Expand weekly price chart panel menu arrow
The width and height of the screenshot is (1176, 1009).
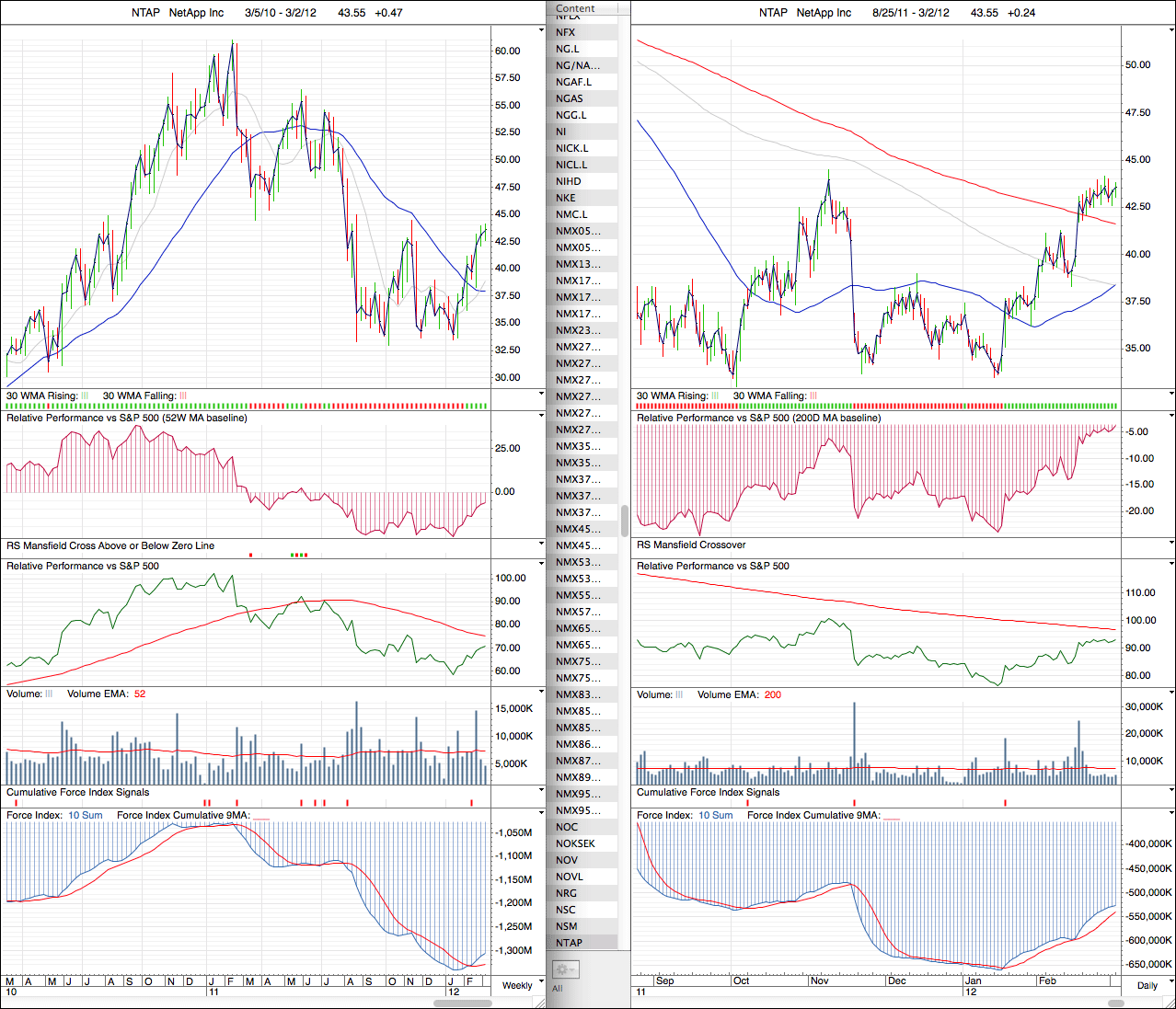click(541, 29)
